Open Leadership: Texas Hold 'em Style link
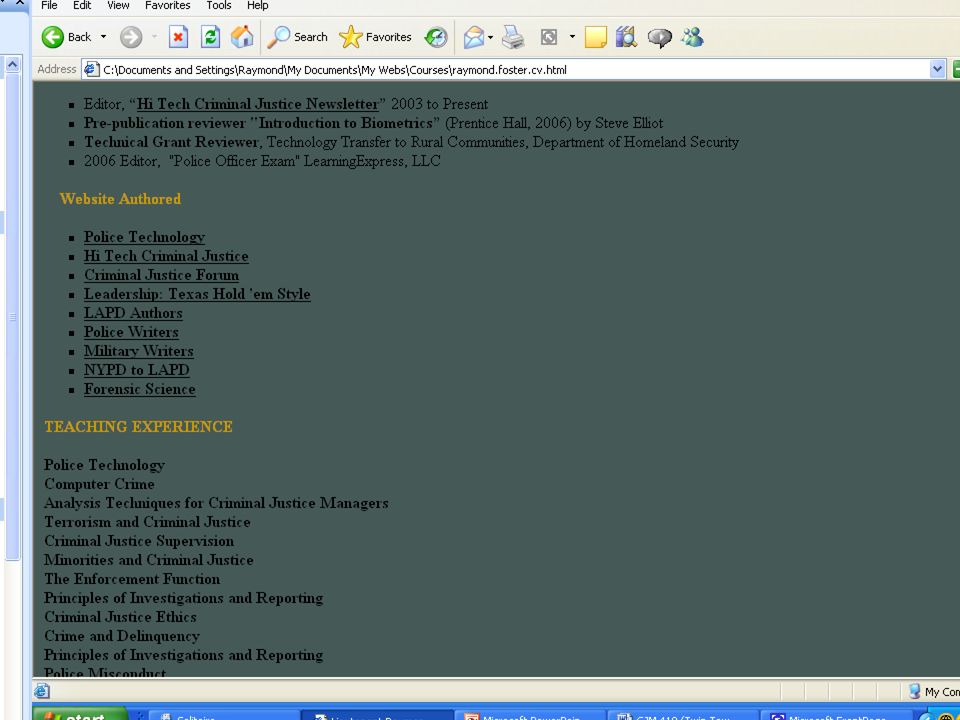 197,294
